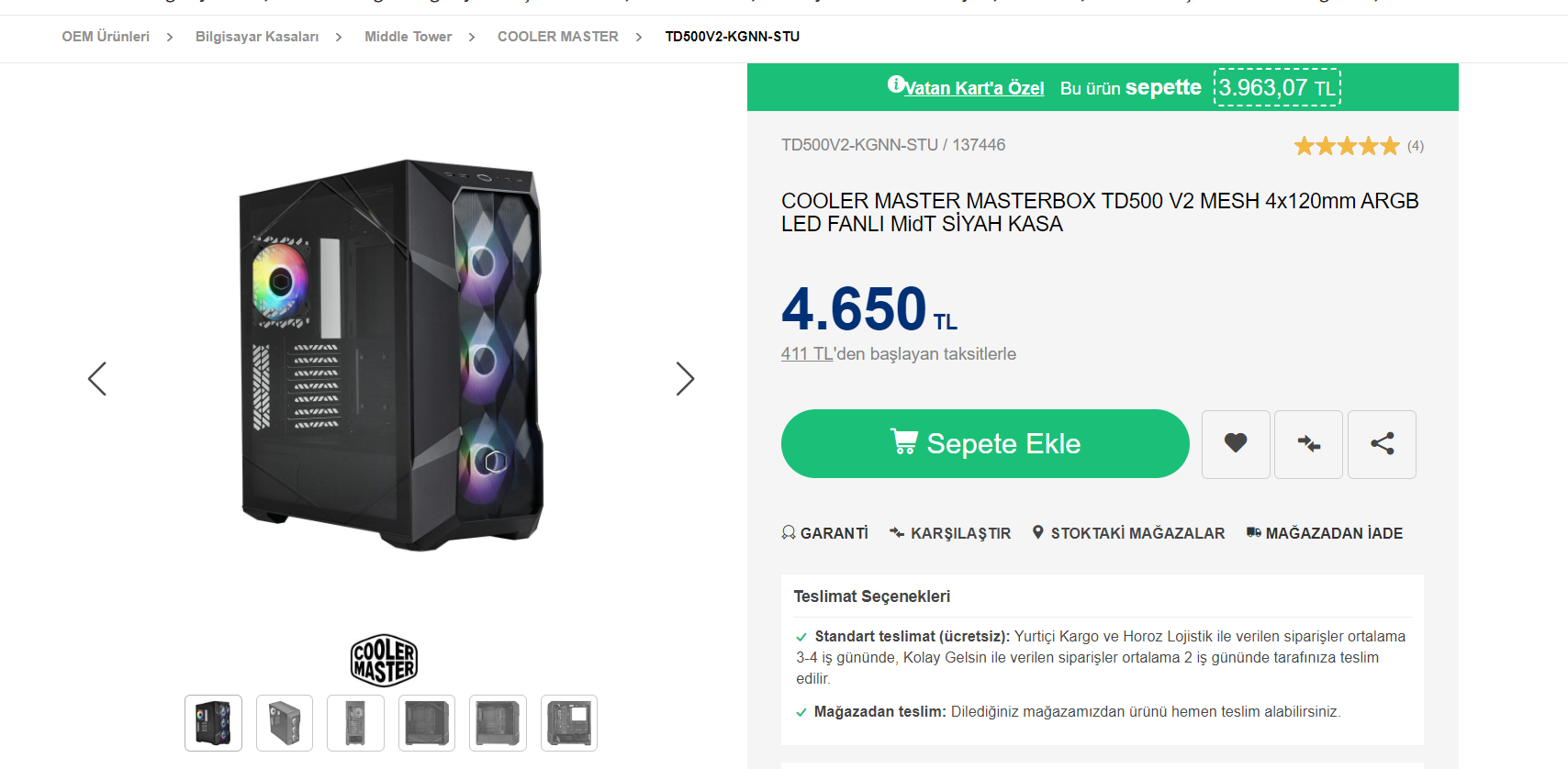Show STOKTAKİ MAĞAZALAR stores
The height and width of the screenshot is (769, 1568).
1129,533
